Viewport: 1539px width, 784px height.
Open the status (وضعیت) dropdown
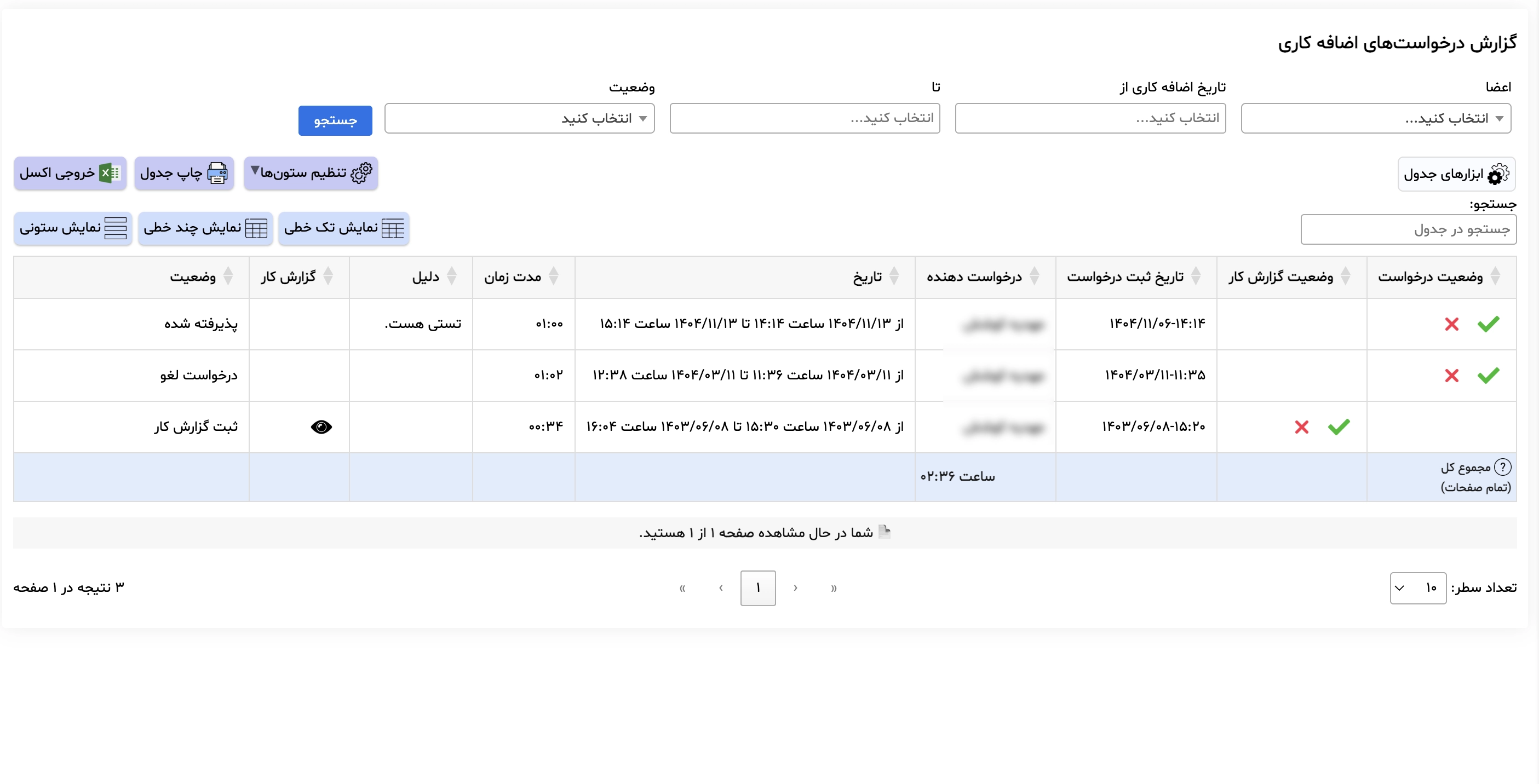pos(519,118)
